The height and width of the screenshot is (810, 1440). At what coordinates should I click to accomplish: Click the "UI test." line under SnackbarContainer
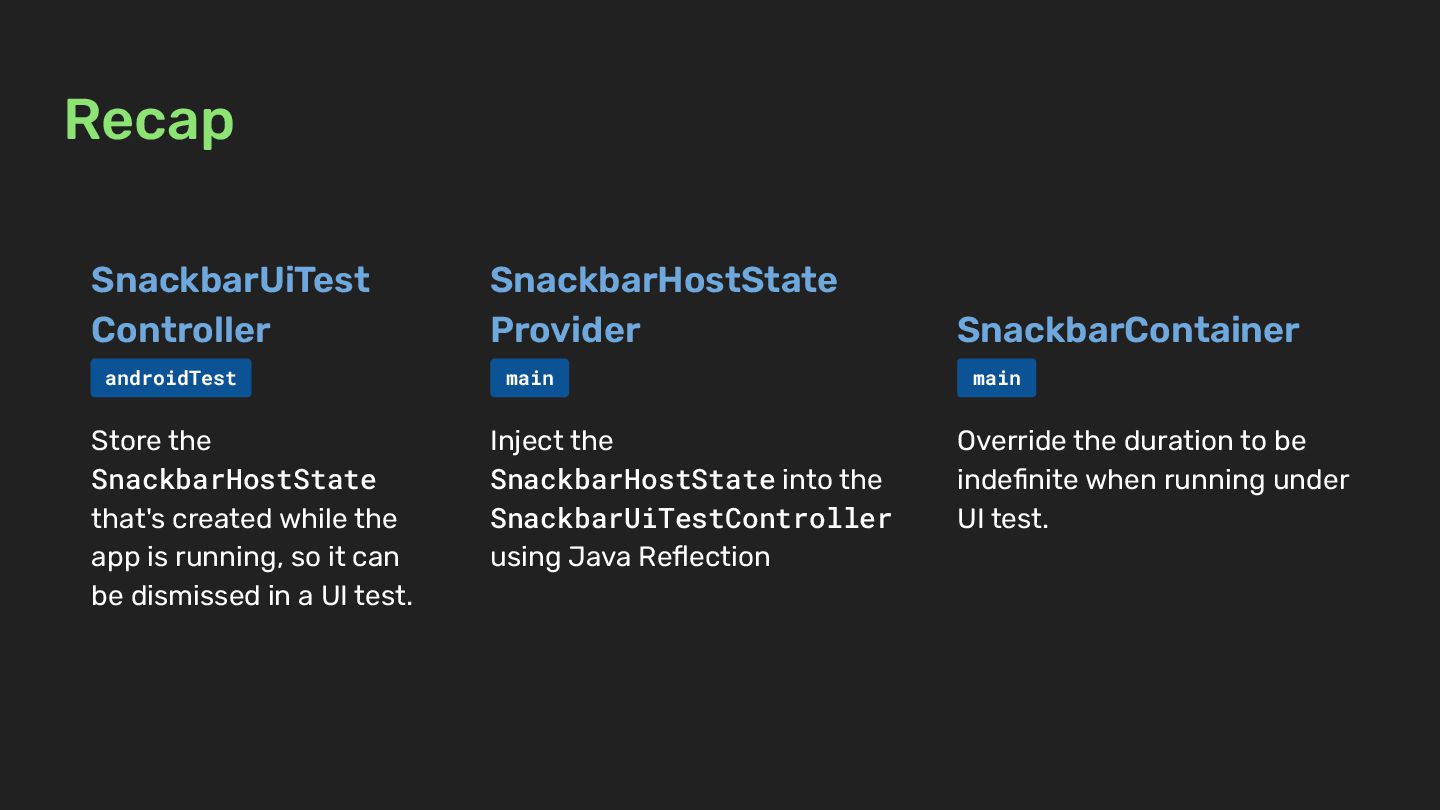click(1002, 519)
